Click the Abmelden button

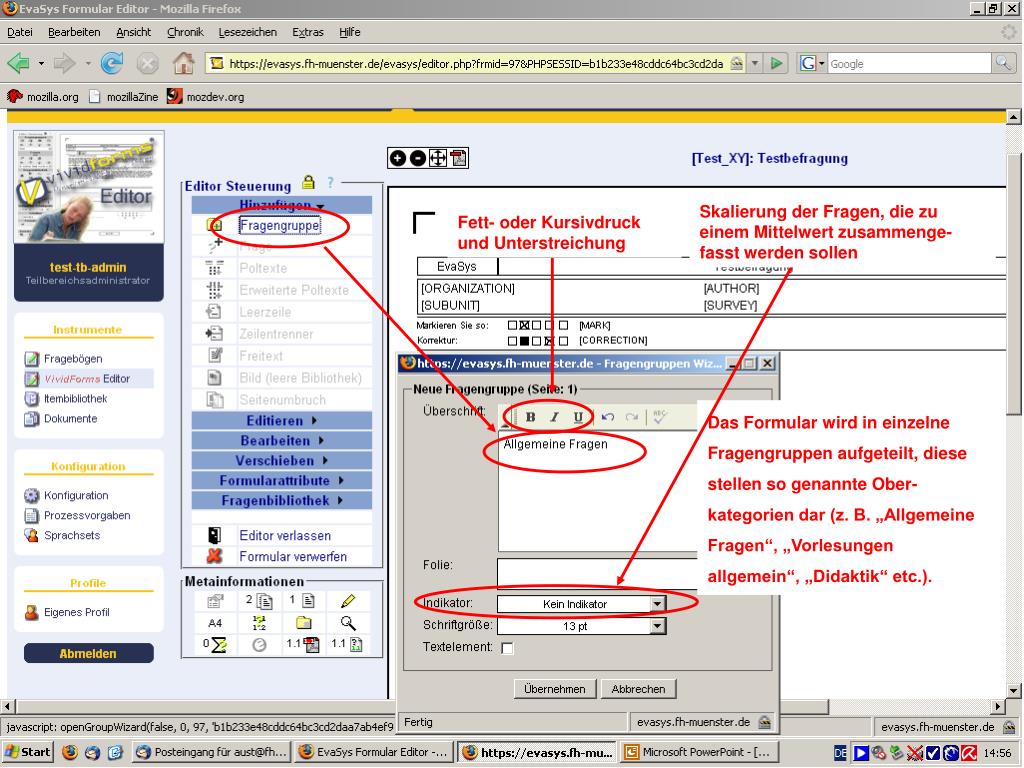[88, 654]
